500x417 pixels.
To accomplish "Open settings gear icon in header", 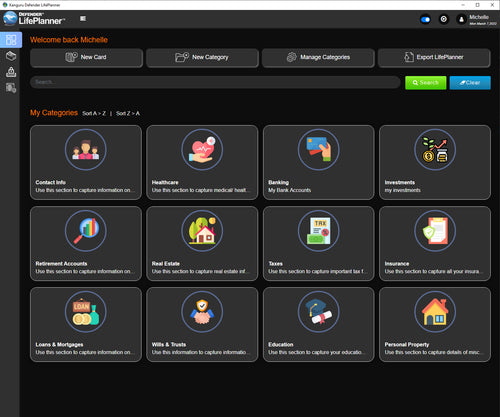I will tap(444, 19).
